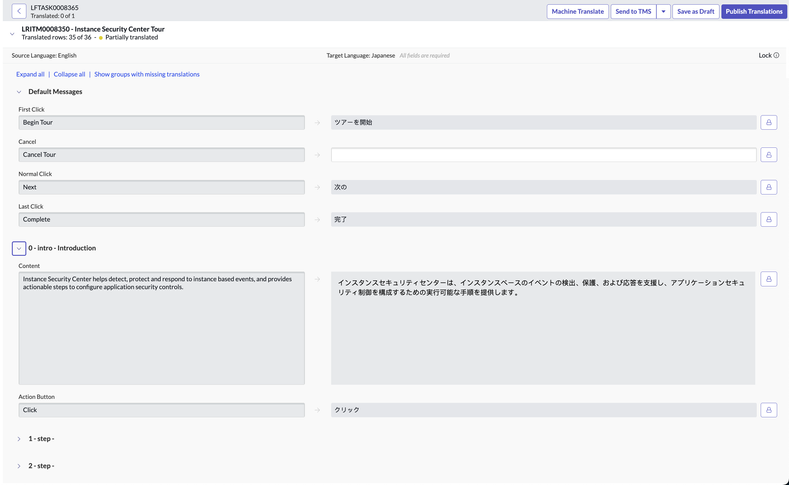Click the Click source action button field
This screenshot has width=789, height=485.
pos(162,410)
